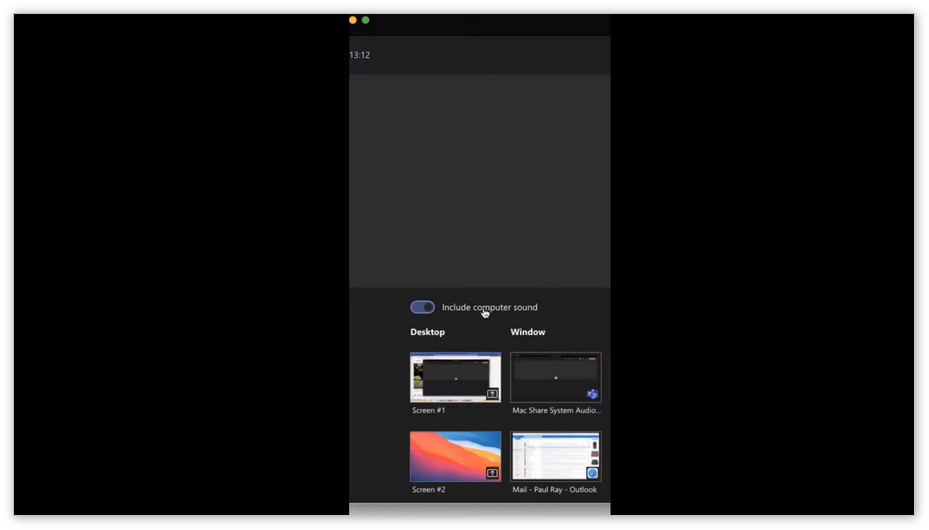Click the empty dark meeting stage area
Screen dimensions: 929x530
(480, 180)
